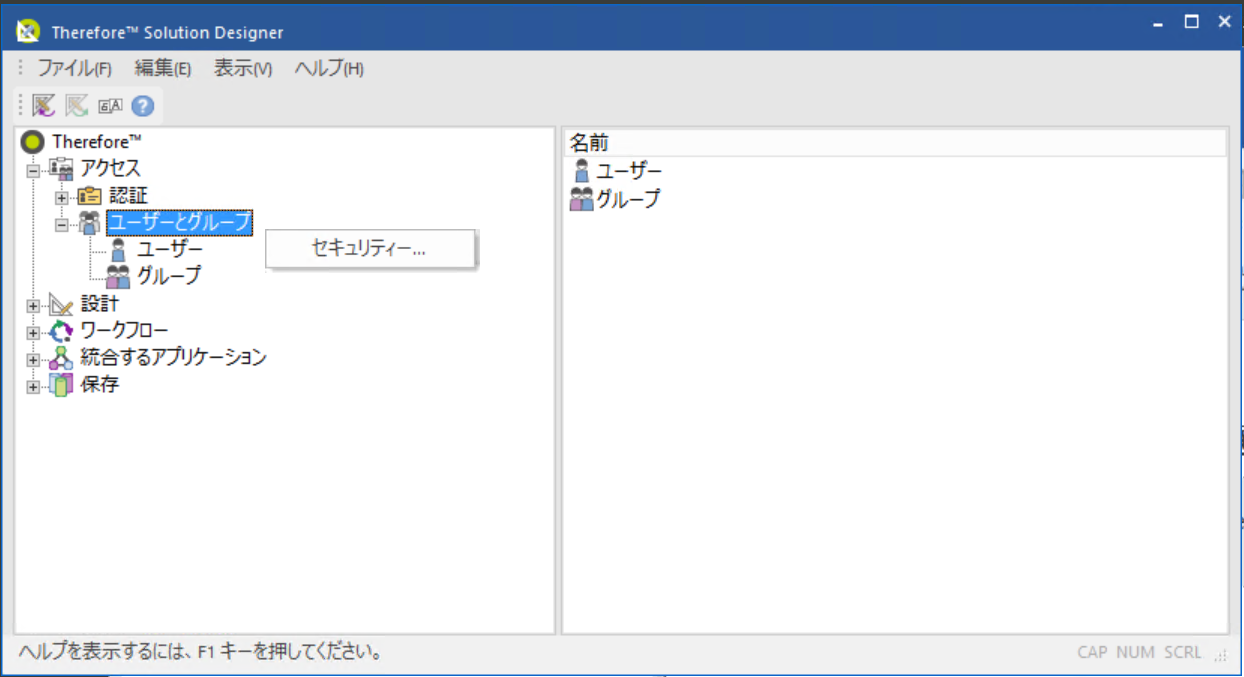Click the 認証 badge icon in tree

90,196
